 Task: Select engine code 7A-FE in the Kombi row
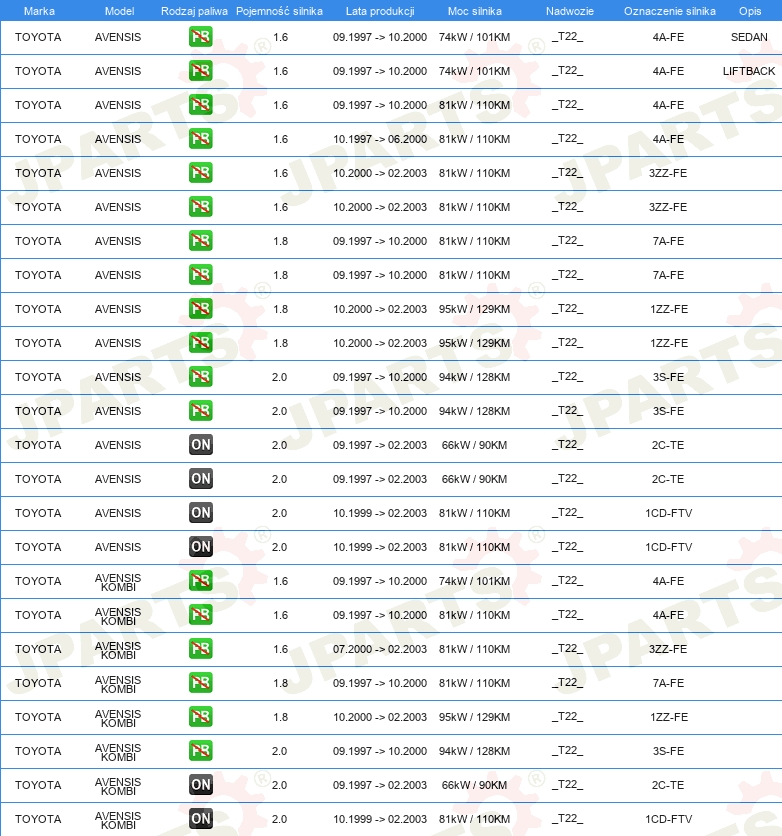[668, 682]
